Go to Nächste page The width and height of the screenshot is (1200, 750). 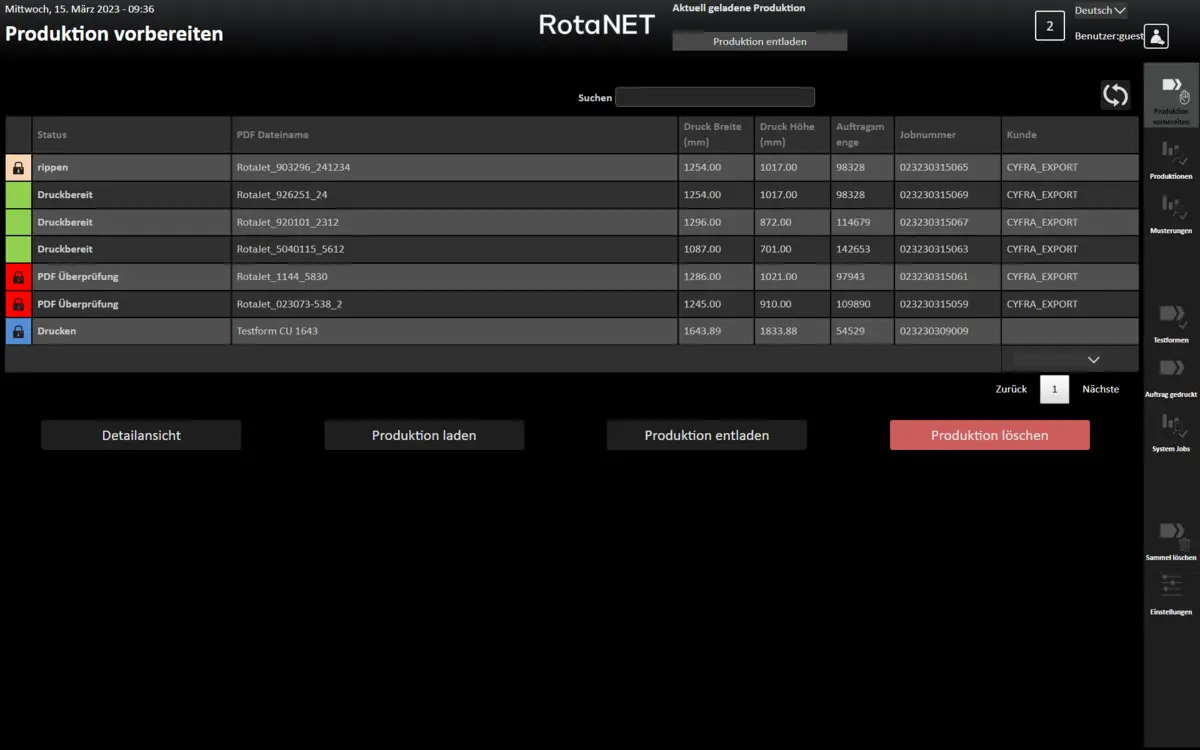coord(1100,389)
